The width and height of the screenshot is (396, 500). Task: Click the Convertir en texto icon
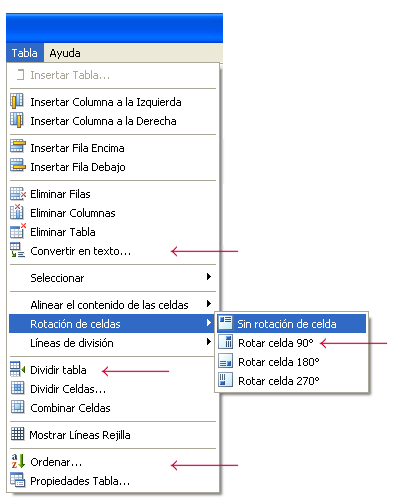tap(17, 250)
